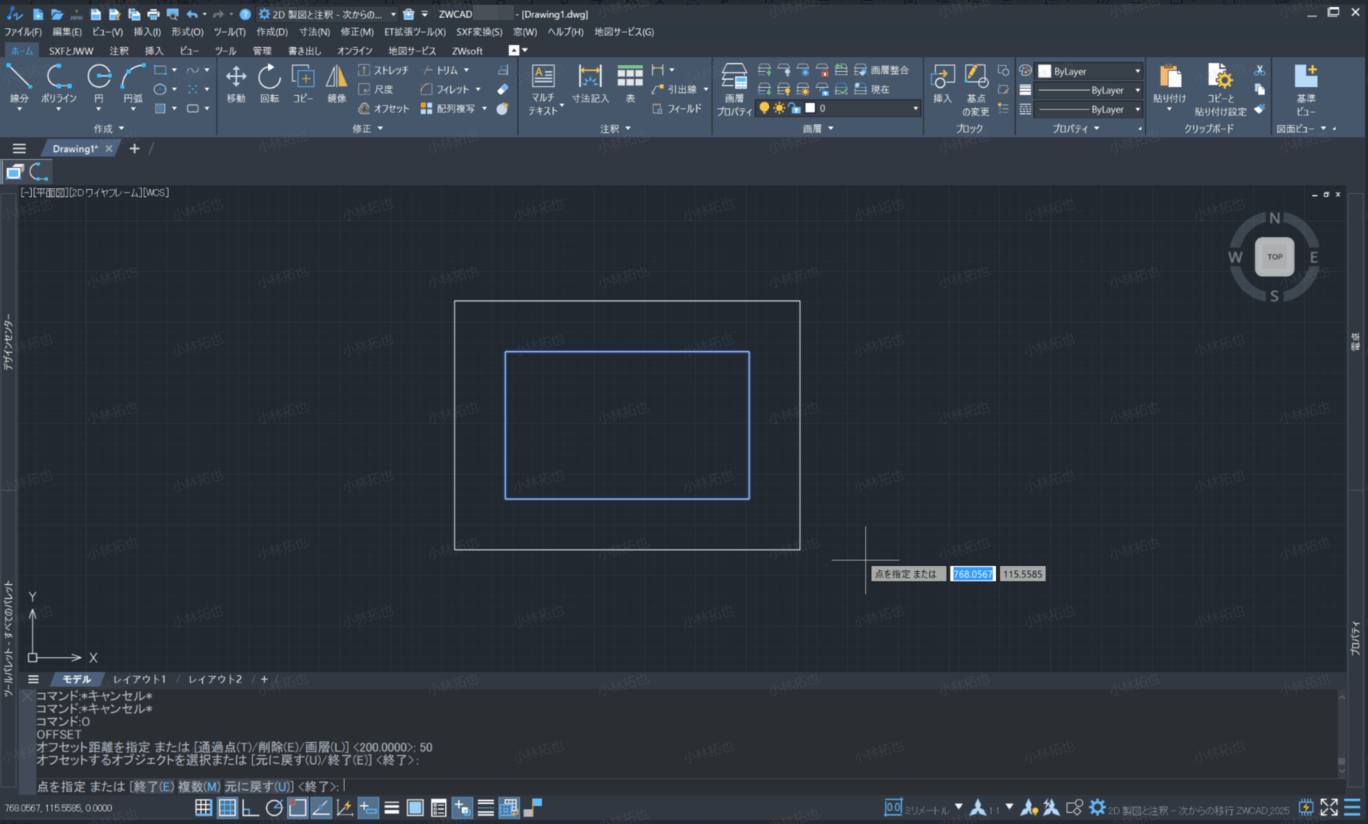Click the 回転 (Rotate) tool
Viewport: 1368px width, 824px height.
[269, 85]
